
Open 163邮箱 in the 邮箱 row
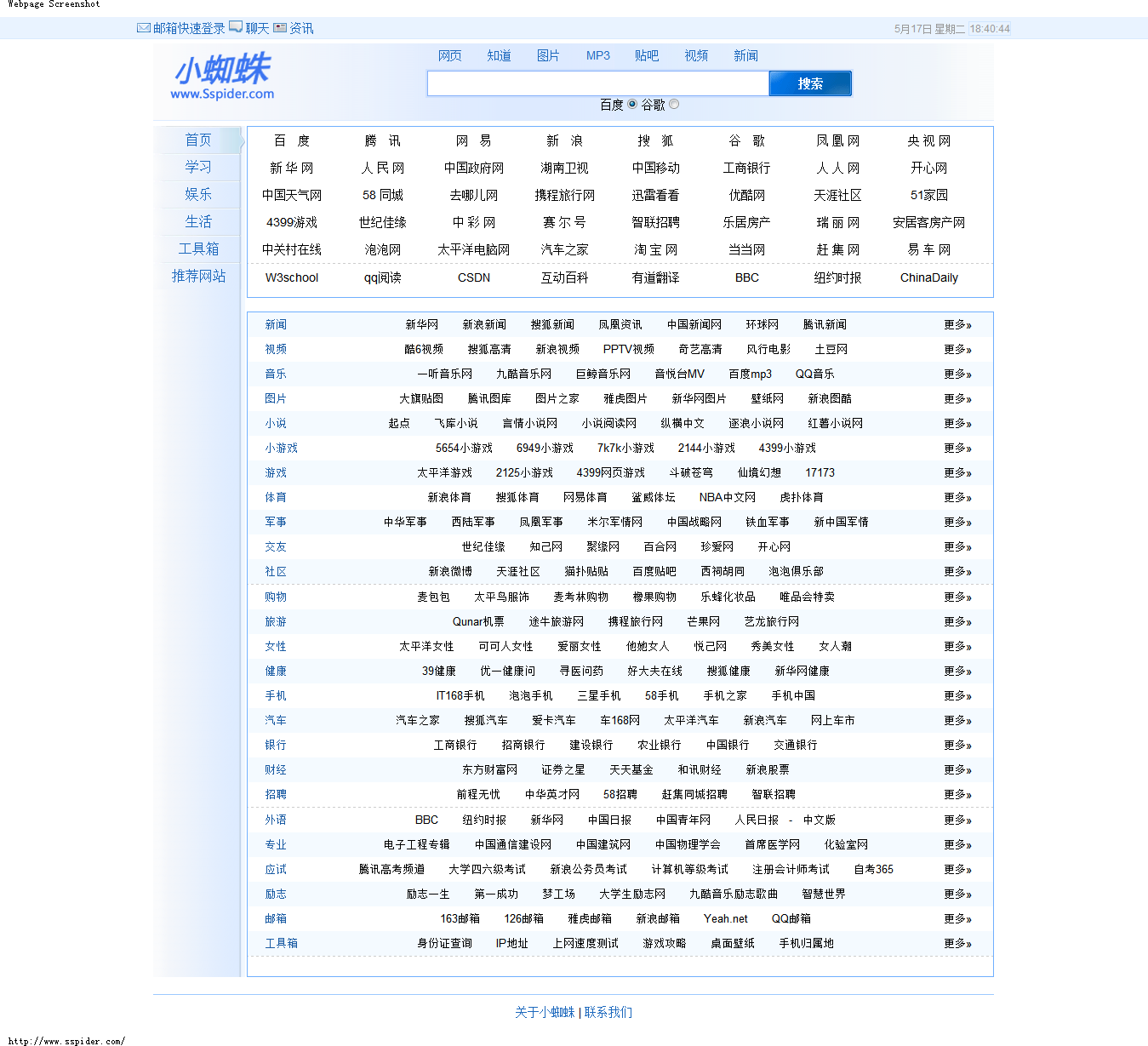tap(460, 919)
